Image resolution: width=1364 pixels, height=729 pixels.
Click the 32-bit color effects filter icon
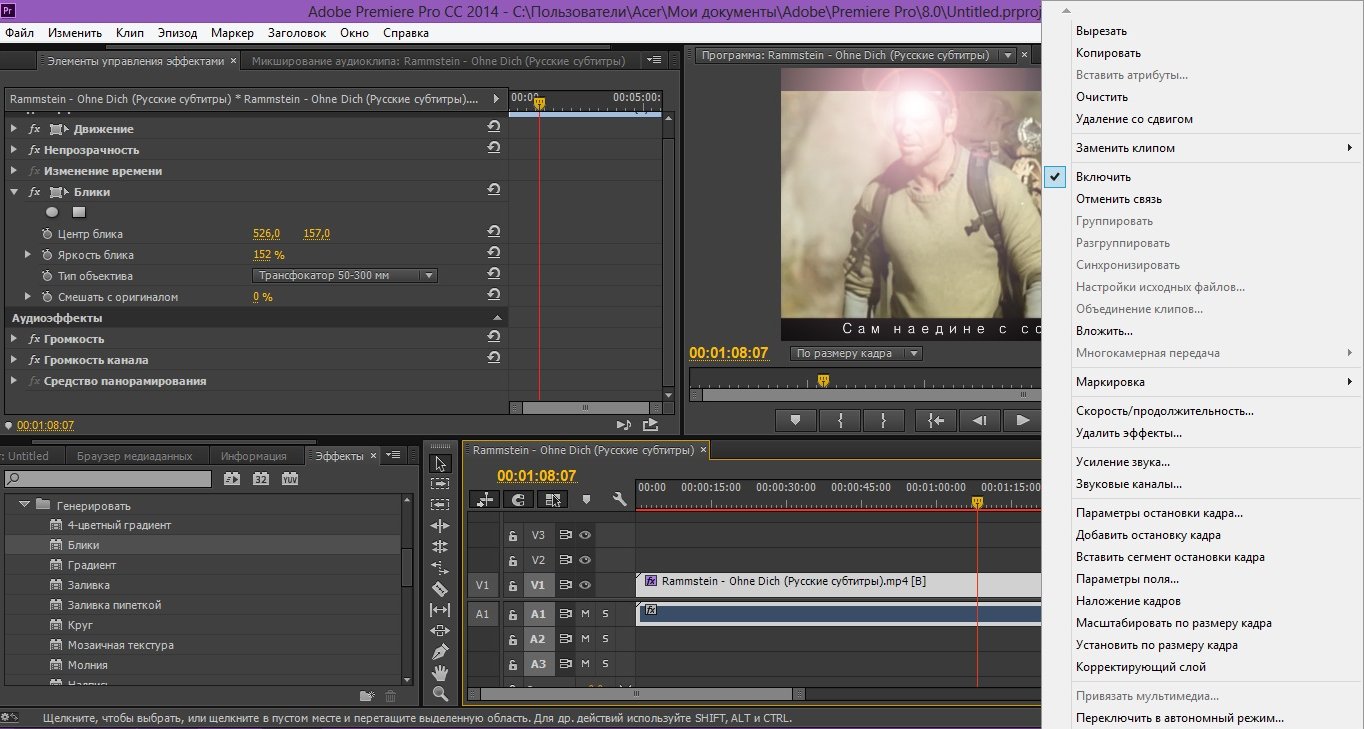coord(261,480)
